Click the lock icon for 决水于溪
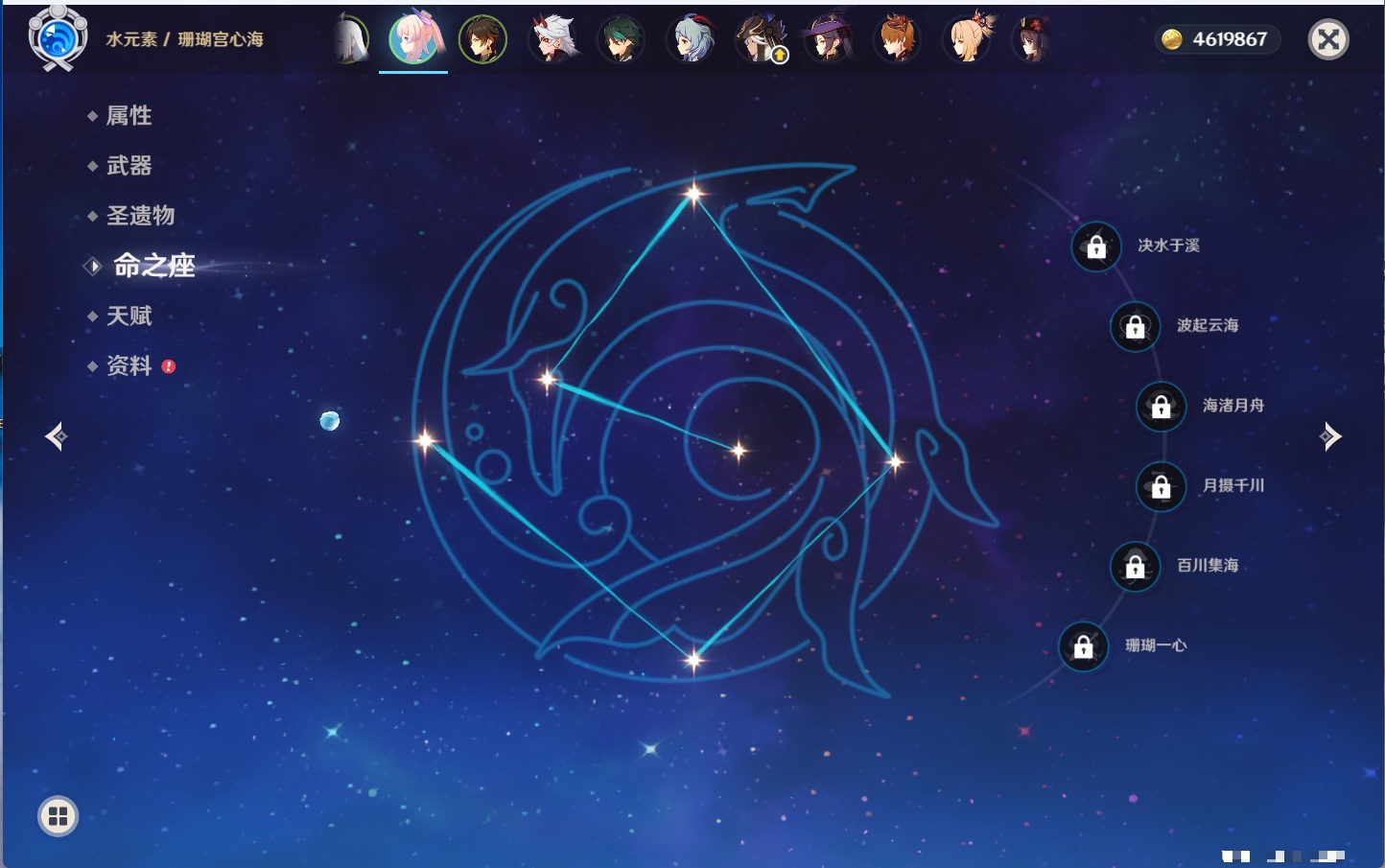The image size is (1385, 868). pyautogui.click(x=1096, y=246)
